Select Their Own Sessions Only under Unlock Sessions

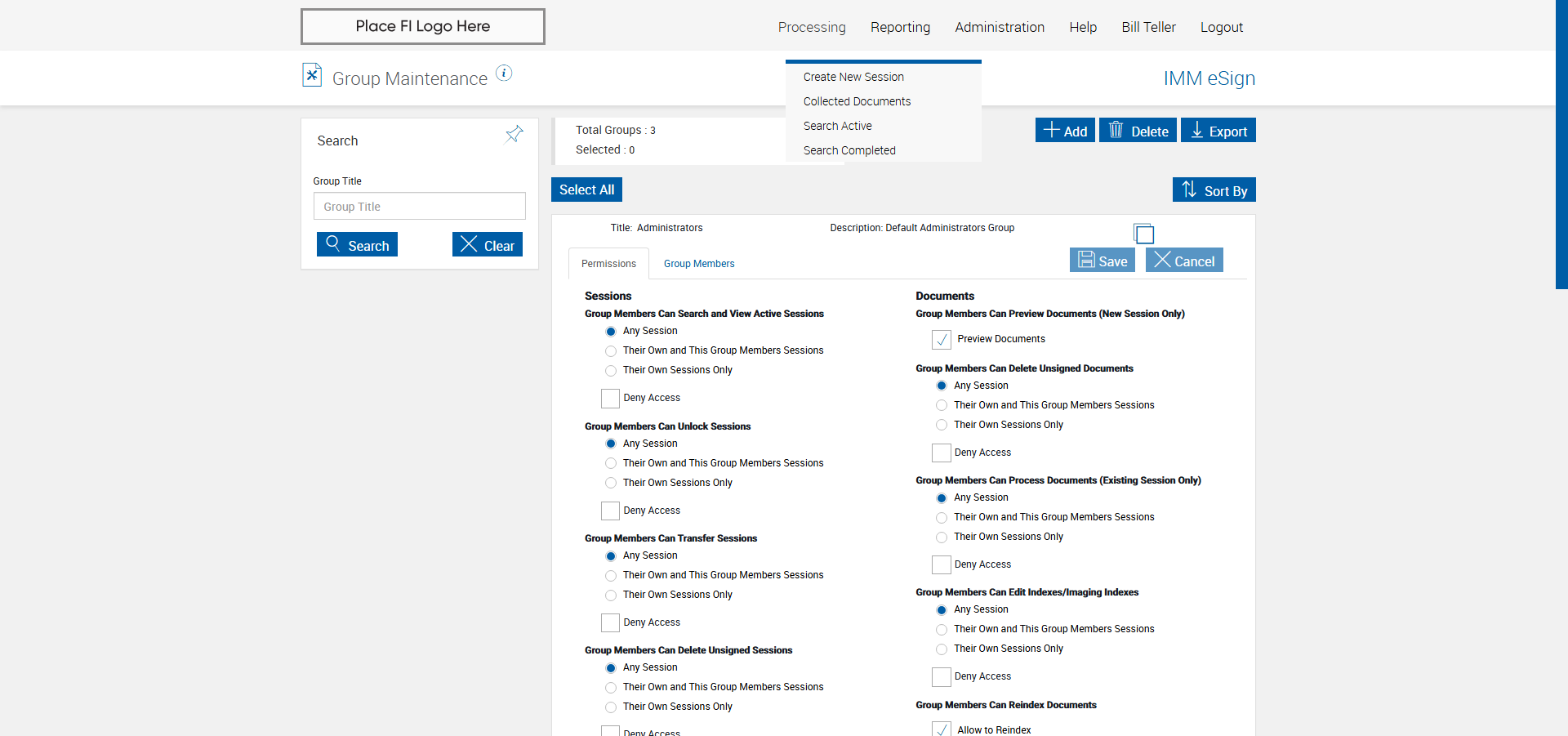[611, 484]
